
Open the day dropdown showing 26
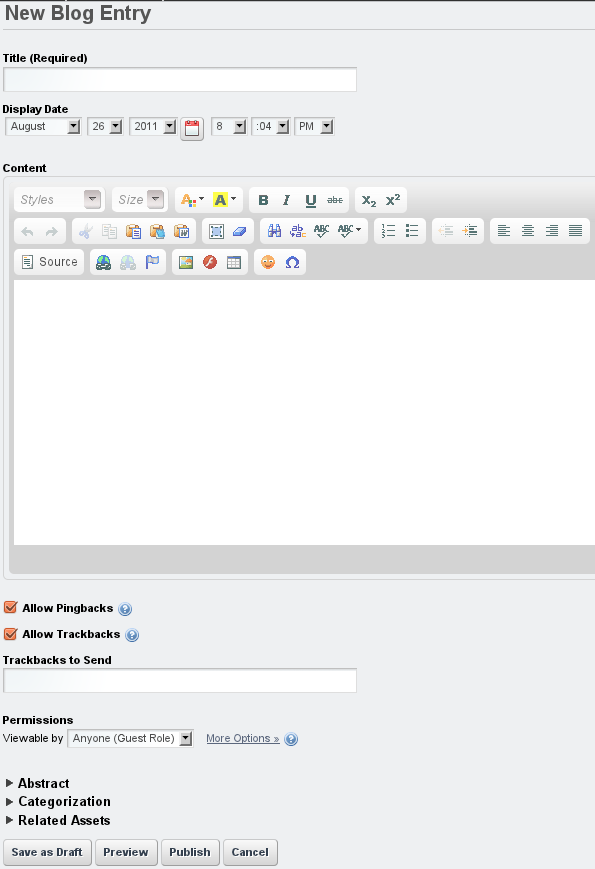pos(105,126)
